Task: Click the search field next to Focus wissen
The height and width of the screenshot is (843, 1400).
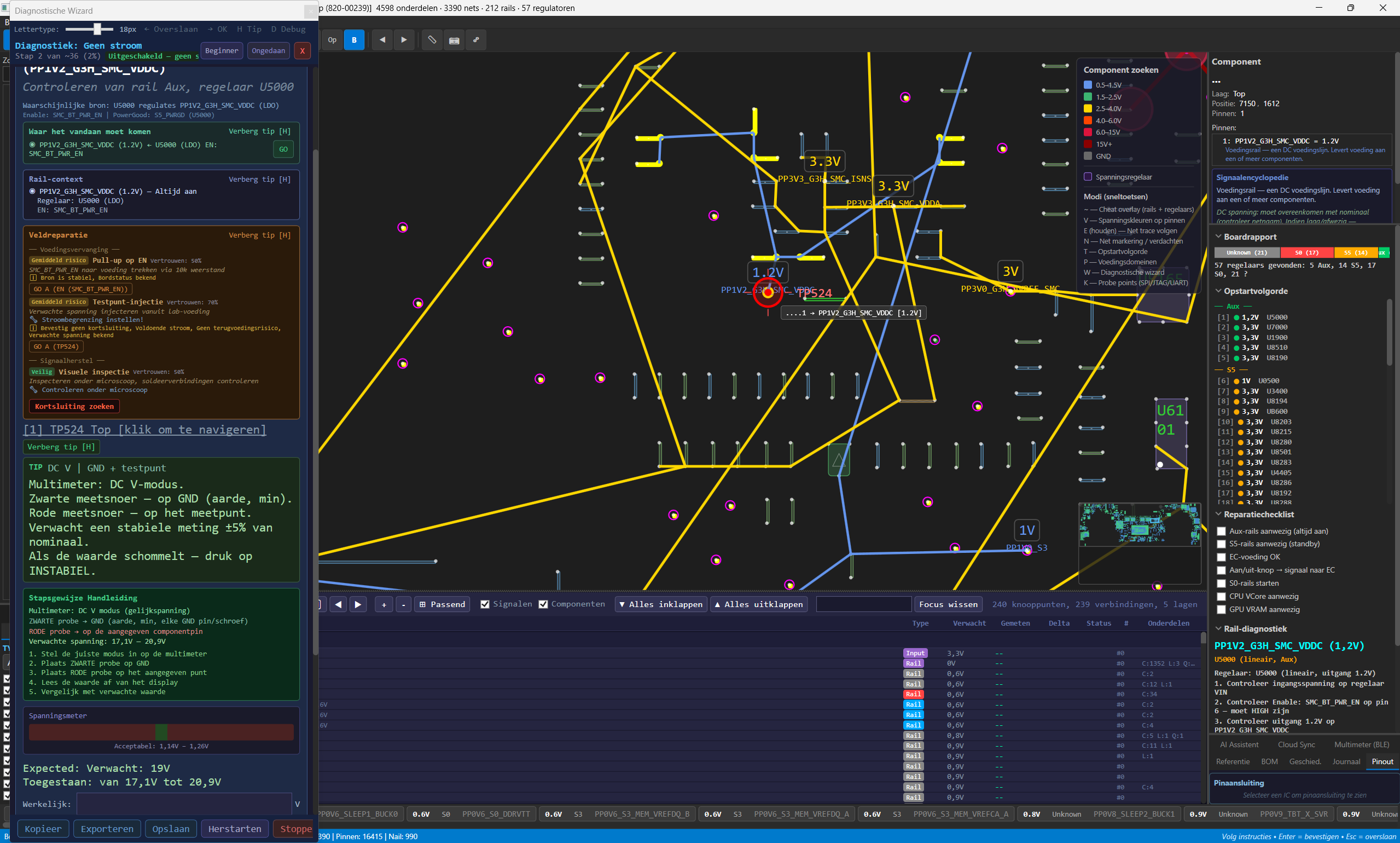Action: point(863,604)
